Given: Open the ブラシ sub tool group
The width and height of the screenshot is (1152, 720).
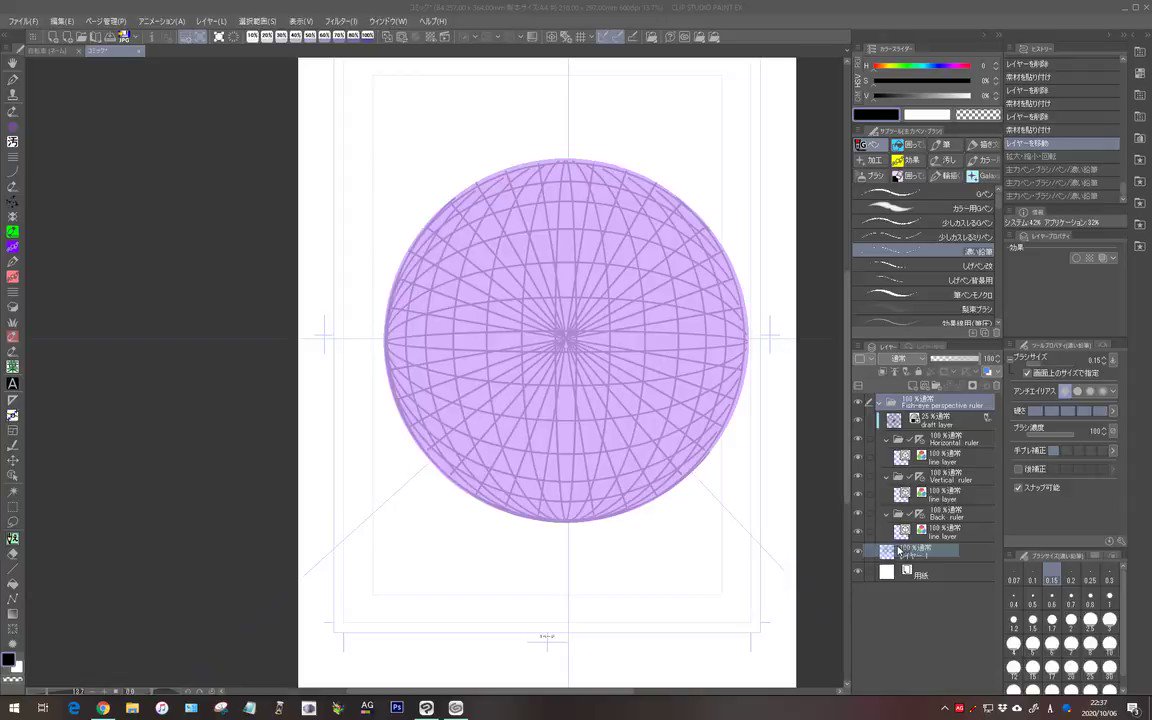Looking at the screenshot, I should pyautogui.click(x=871, y=176).
